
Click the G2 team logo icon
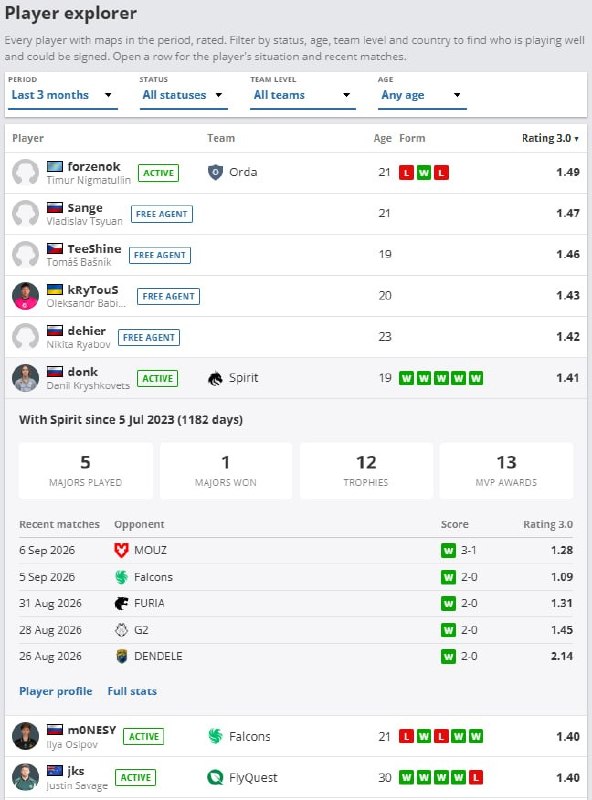[x=121, y=630]
